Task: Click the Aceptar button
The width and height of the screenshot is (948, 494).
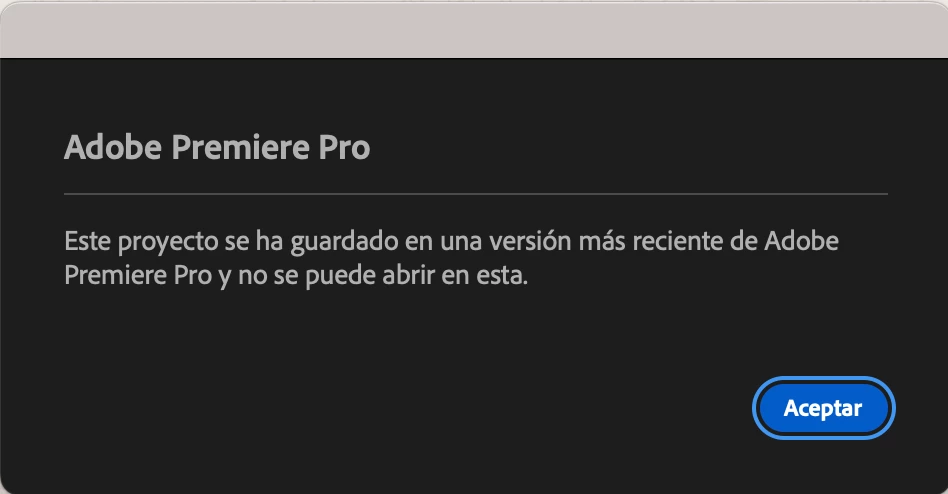Action: tap(823, 408)
